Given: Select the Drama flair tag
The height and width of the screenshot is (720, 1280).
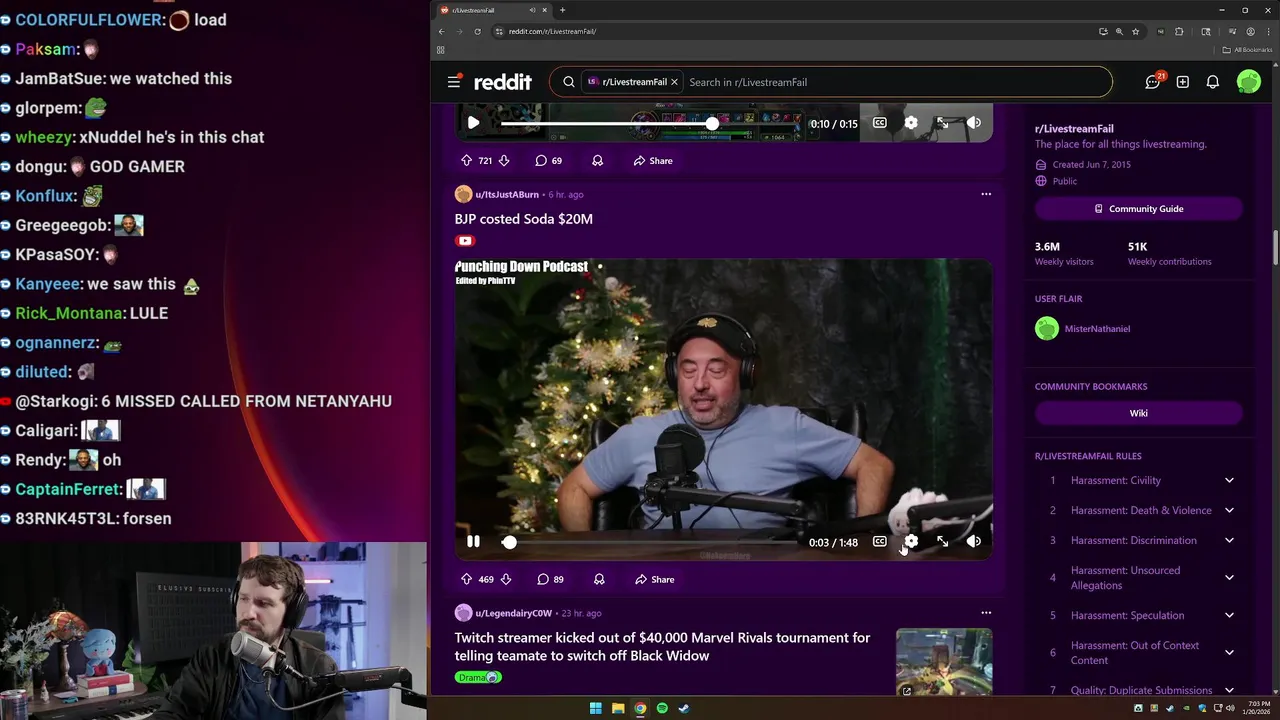Looking at the screenshot, I should 478,677.
